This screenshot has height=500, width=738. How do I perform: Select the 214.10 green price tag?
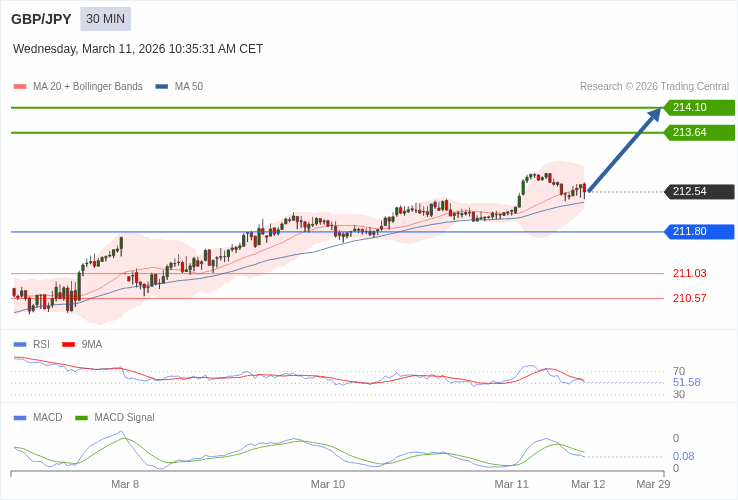pos(699,108)
